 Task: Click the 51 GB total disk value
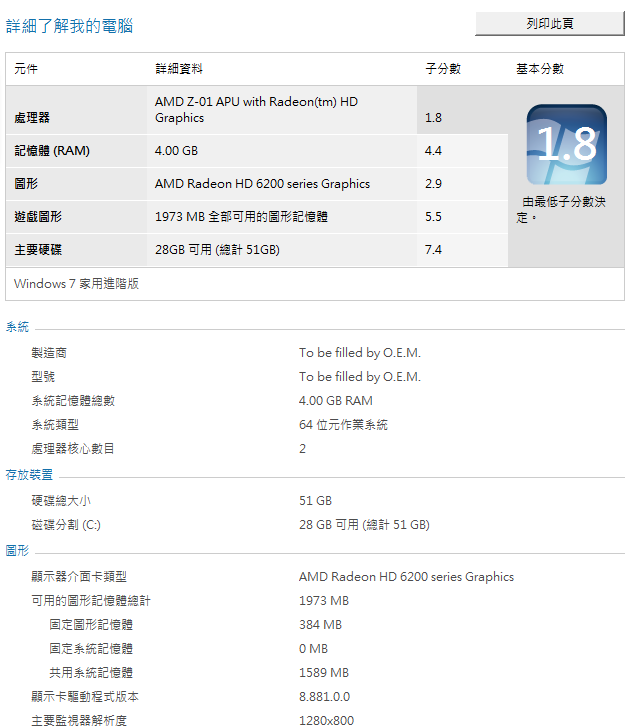(316, 500)
